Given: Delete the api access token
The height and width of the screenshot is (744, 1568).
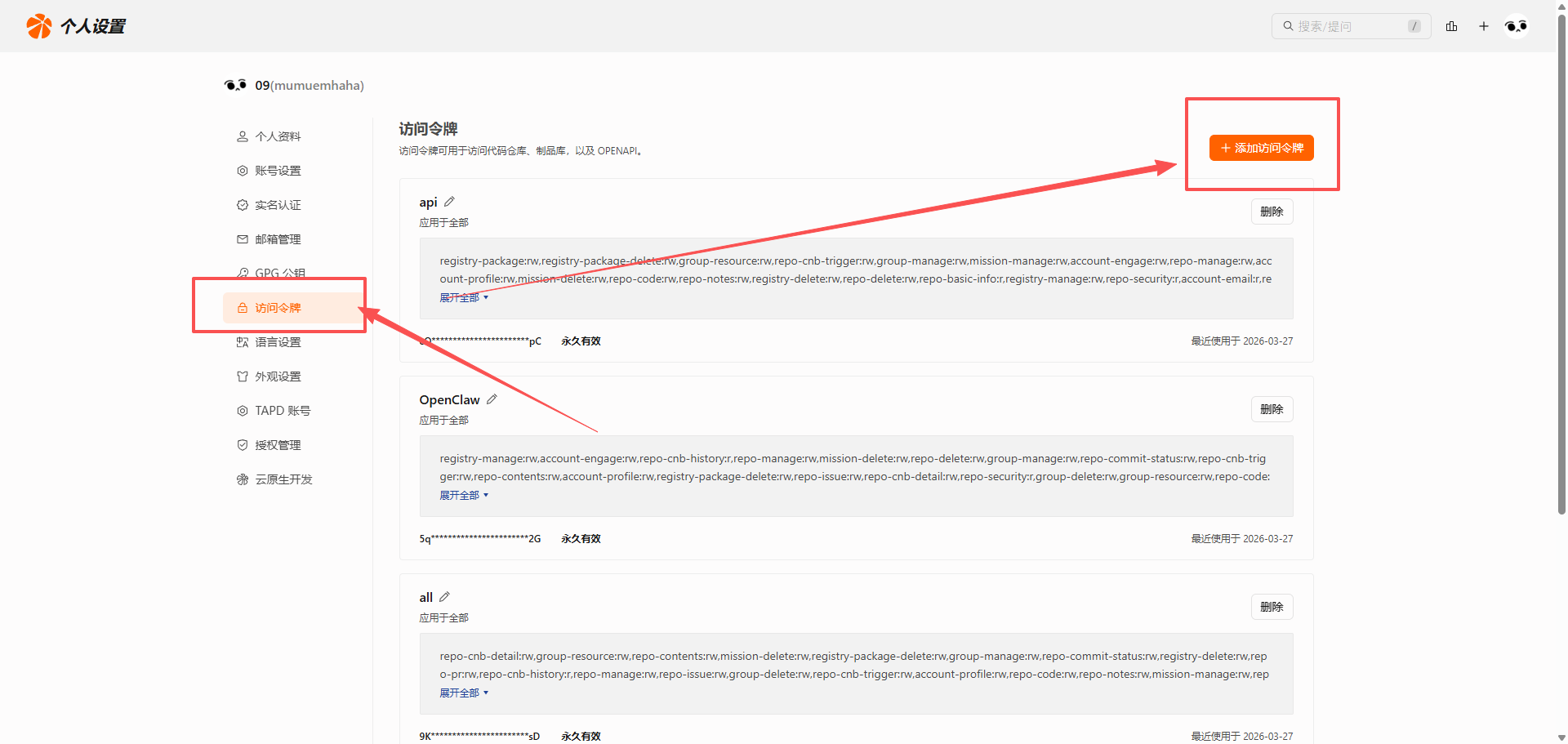Looking at the screenshot, I should pyautogui.click(x=1272, y=212).
